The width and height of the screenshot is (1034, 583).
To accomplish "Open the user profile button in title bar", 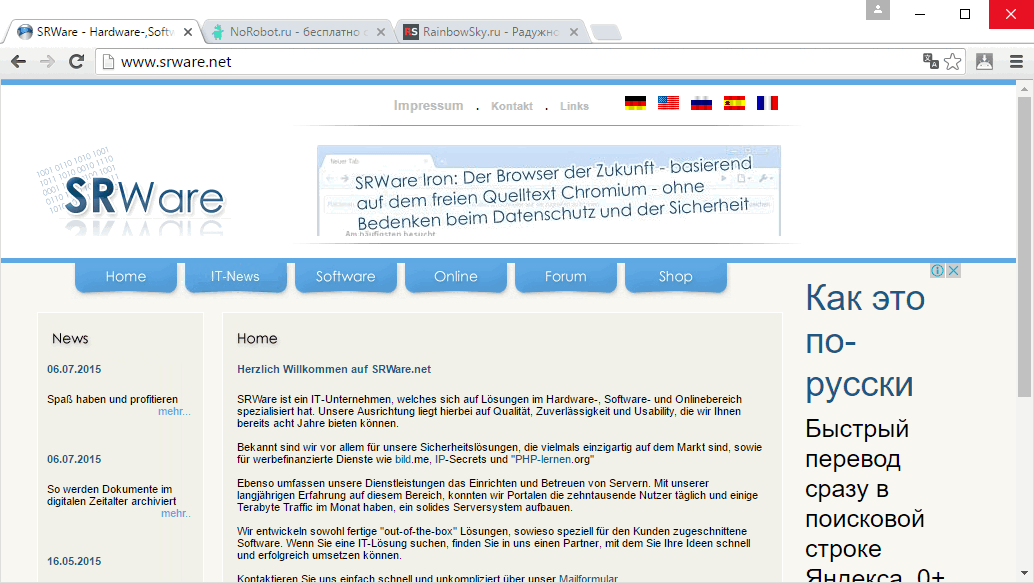I will 878,10.
